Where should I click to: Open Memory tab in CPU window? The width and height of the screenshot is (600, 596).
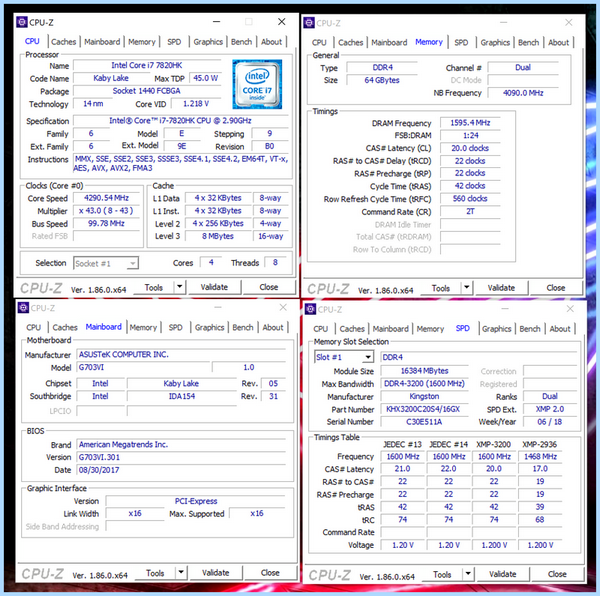point(142,42)
